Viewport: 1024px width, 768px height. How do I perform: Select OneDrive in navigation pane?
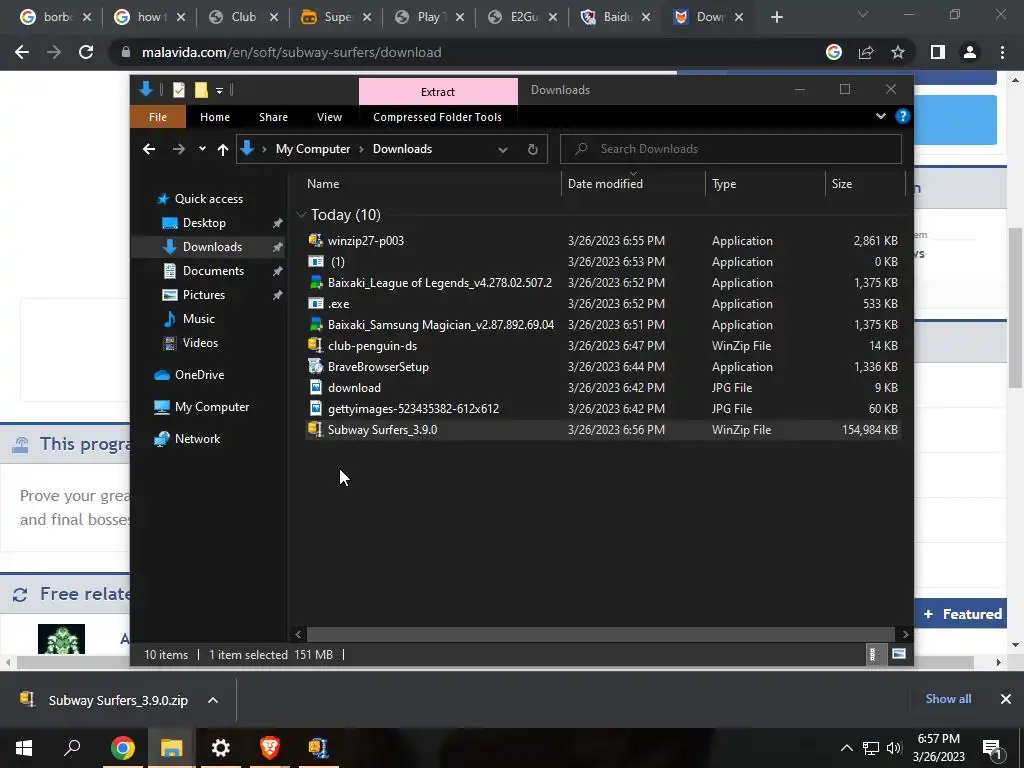point(199,375)
